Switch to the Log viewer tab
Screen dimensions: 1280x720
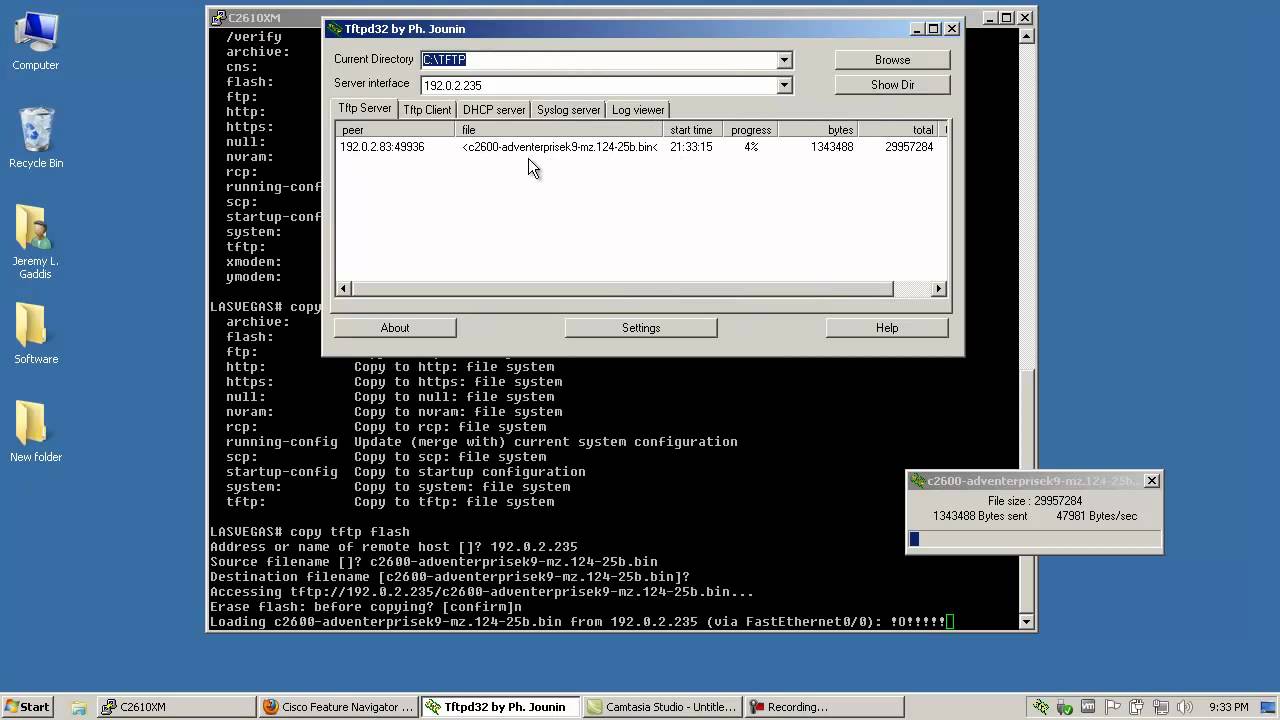[638, 110]
